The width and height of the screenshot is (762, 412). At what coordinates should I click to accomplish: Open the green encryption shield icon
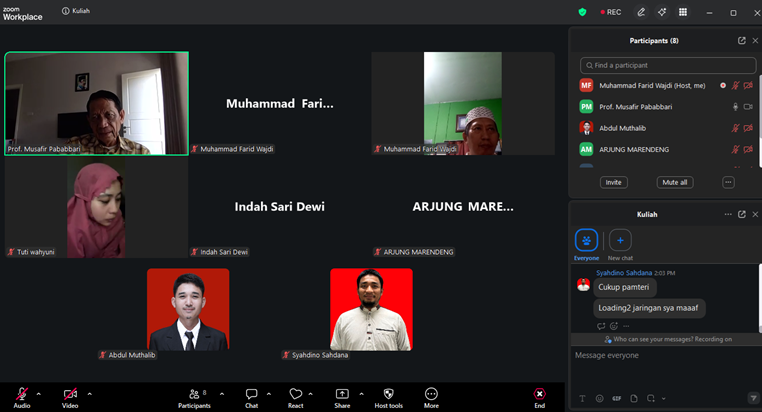[582, 12]
